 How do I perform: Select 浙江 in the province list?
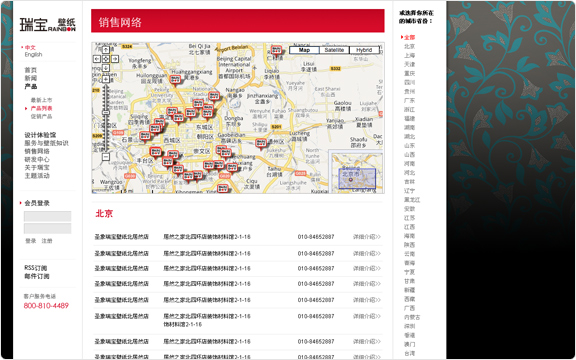[410, 109]
